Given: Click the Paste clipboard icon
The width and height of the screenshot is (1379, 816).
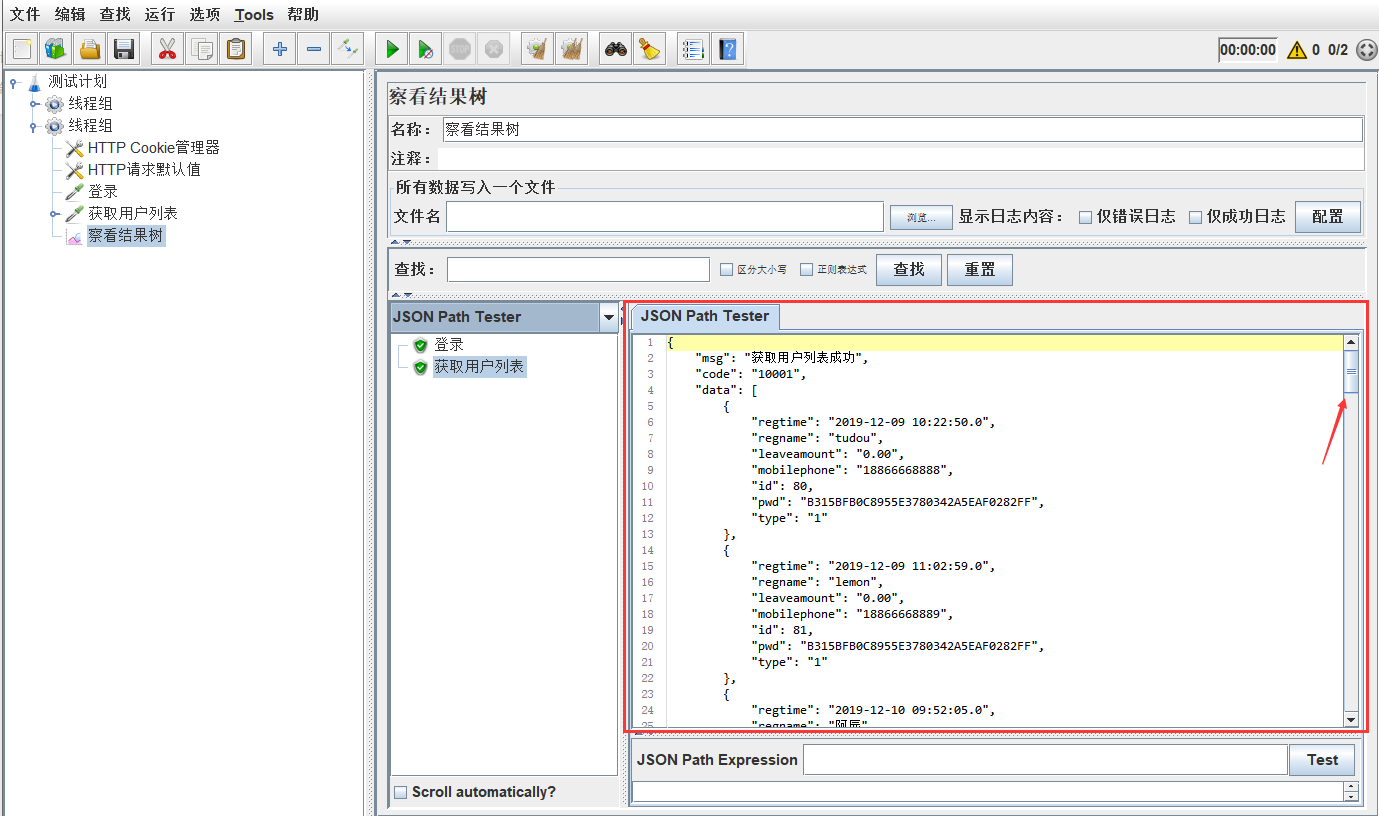Looking at the screenshot, I should (x=236, y=49).
